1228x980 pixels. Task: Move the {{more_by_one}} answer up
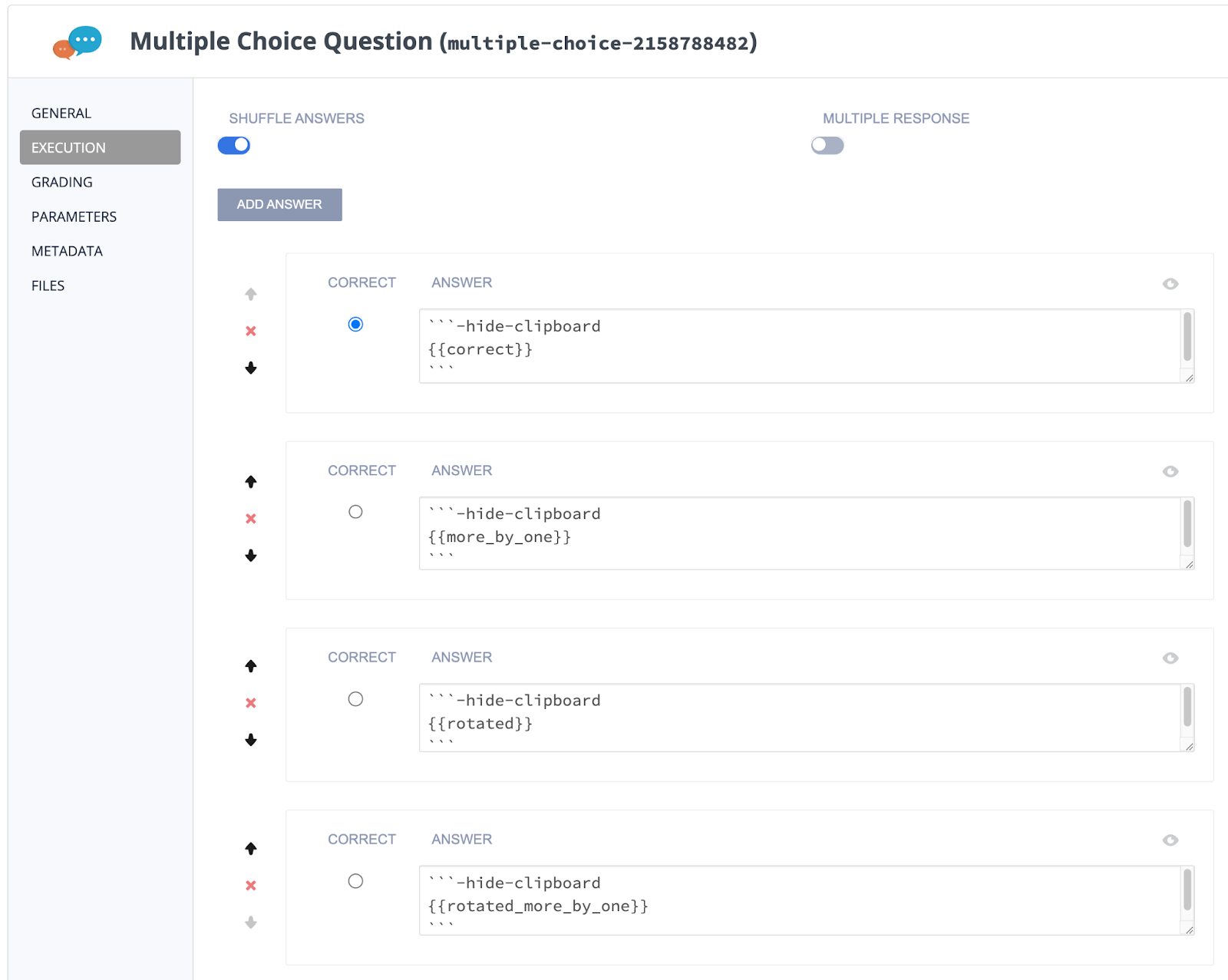pyautogui.click(x=251, y=482)
